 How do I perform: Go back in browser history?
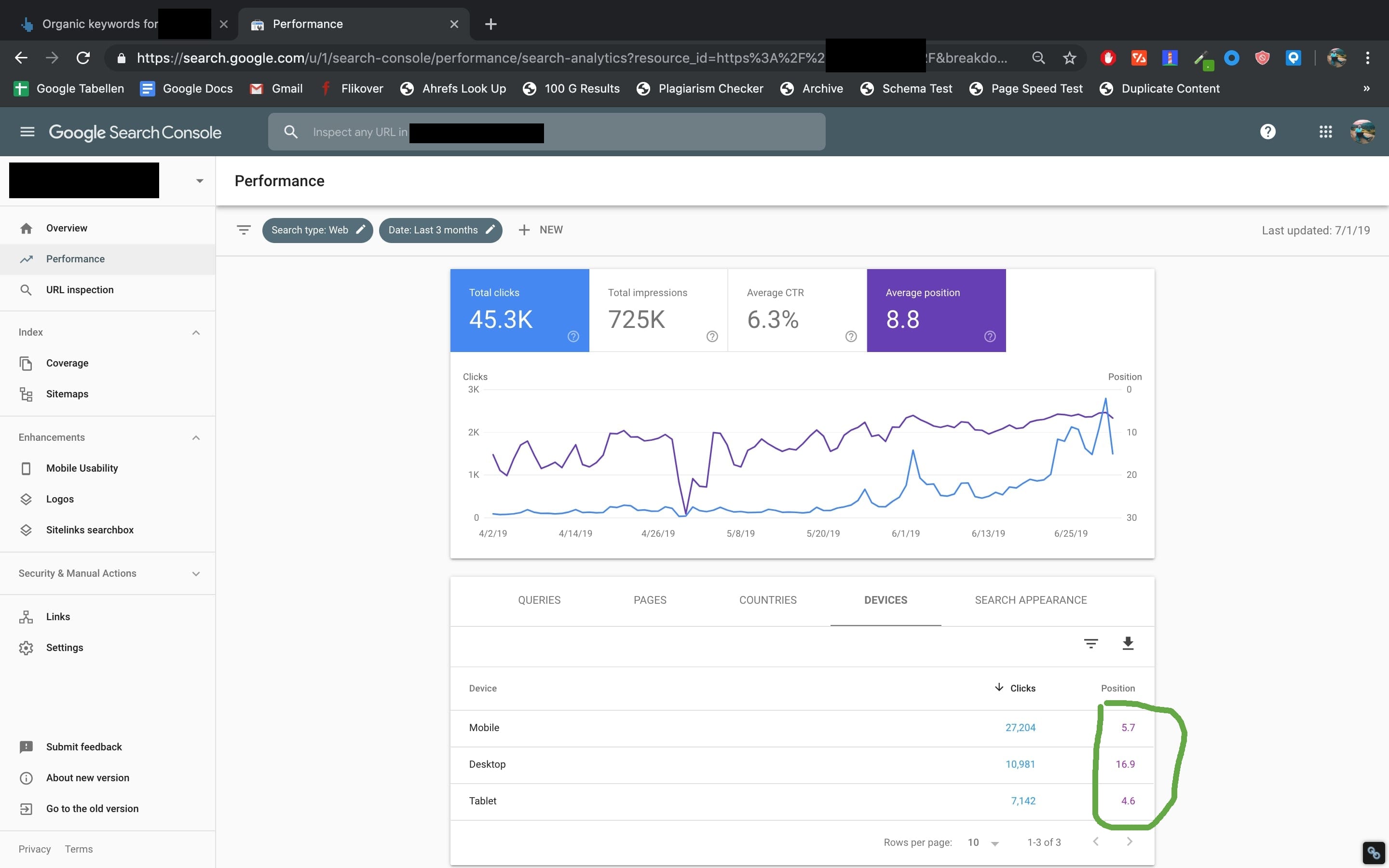[x=21, y=58]
